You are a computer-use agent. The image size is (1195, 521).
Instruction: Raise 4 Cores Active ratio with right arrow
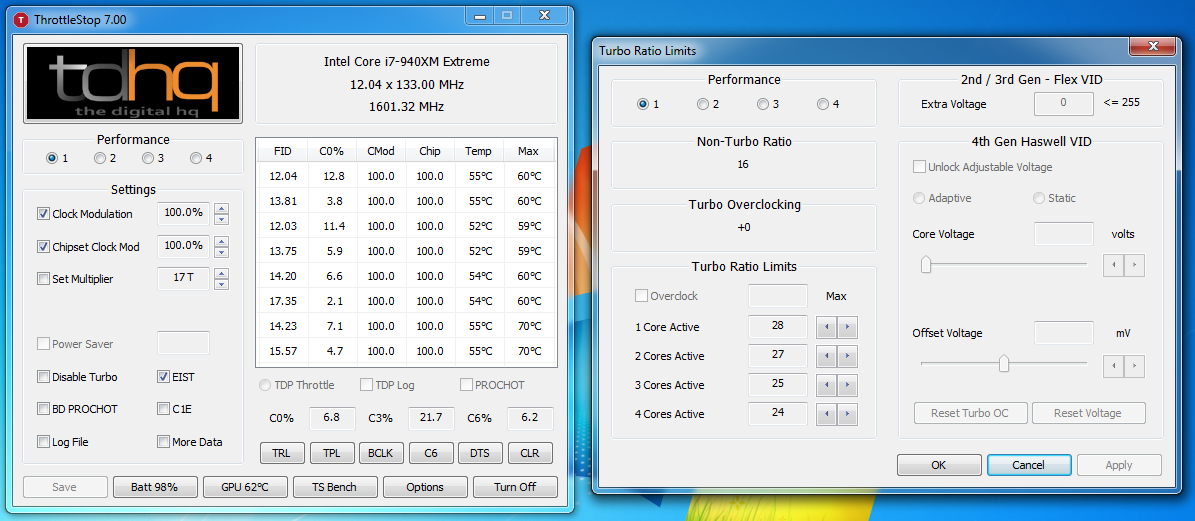[847, 414]
